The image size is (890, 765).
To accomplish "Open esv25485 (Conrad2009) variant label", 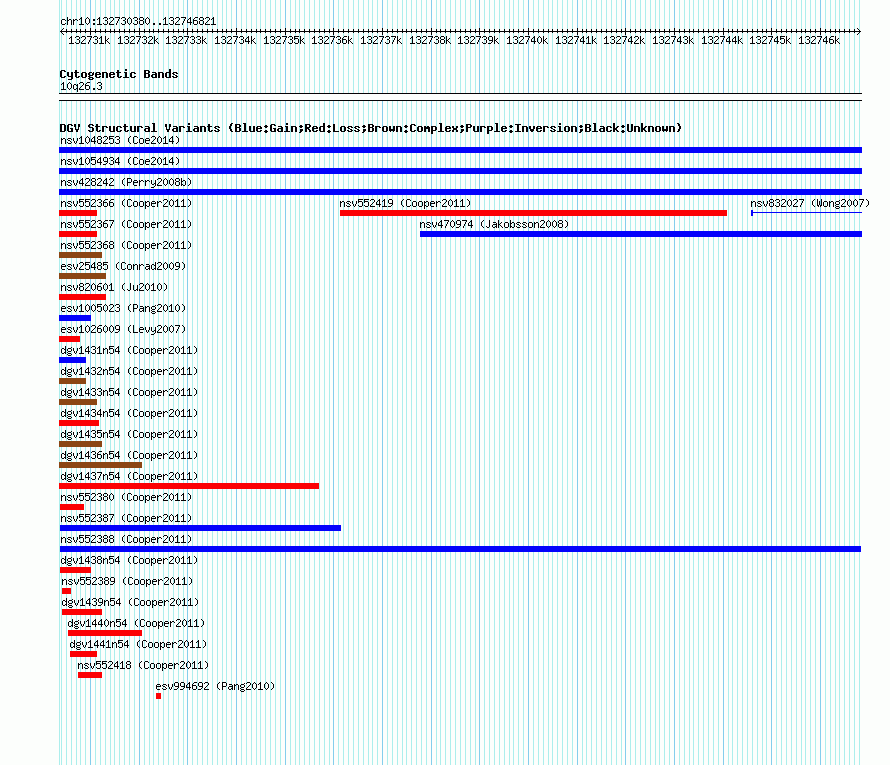I will (x=123, y=266).
